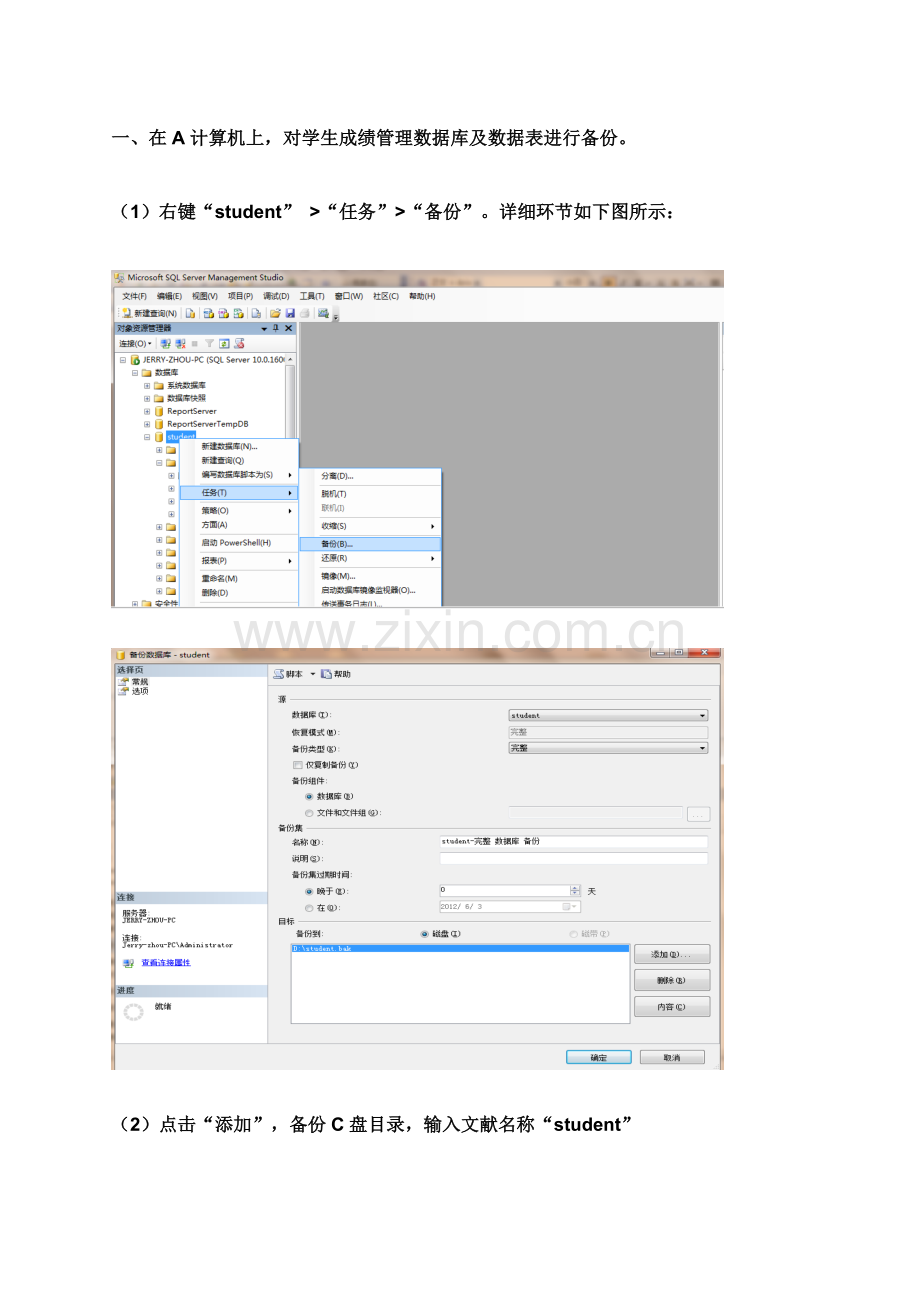Select the 文件和文件组 radio button
The image size is (920, 1302).
coord(309,813)
